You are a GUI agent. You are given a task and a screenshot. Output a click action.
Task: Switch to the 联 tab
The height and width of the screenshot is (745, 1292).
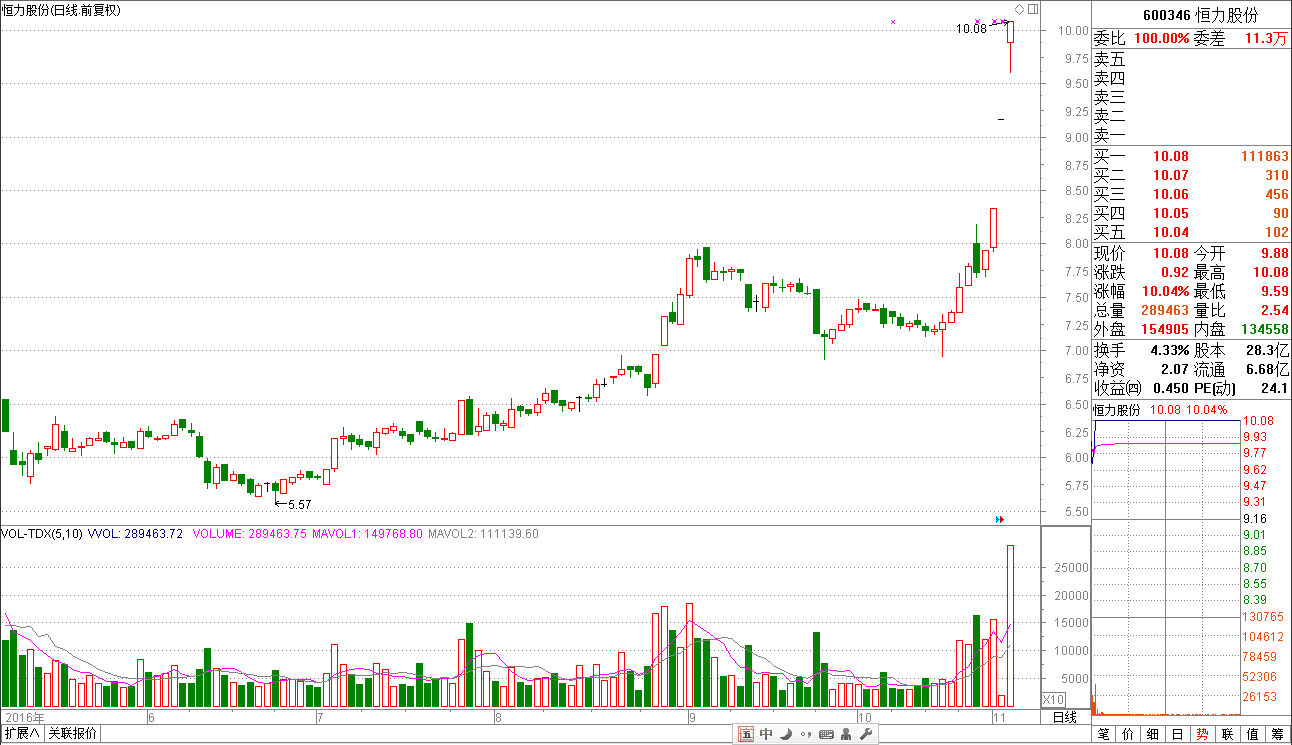coord(1228,734)
